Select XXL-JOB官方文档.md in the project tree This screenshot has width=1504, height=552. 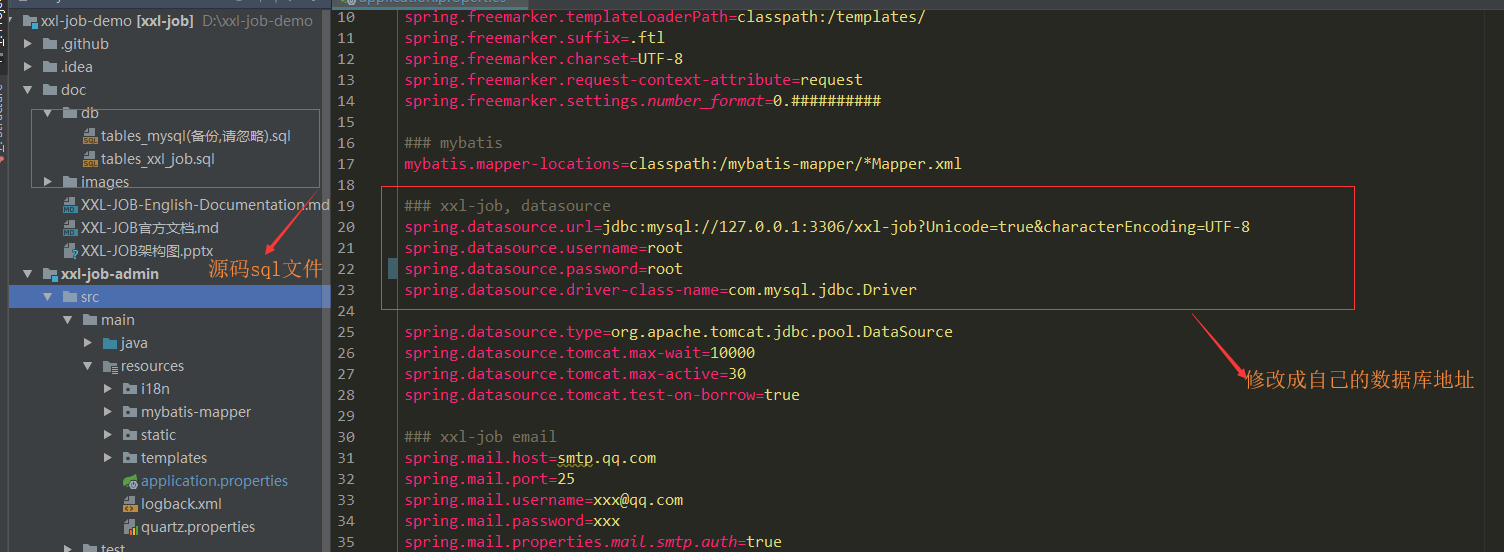pyautogui.click(x=150, y=228)
